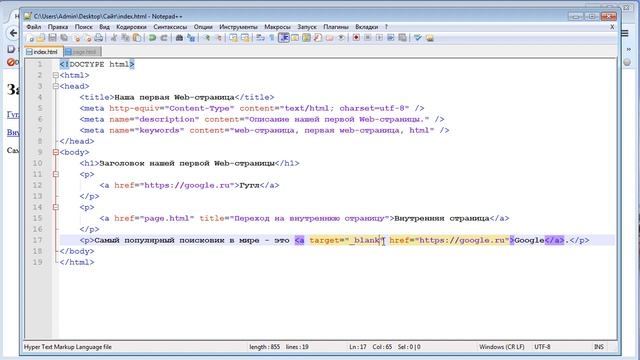Viewport: 640px width, 360px height.
Task: Open the Запуск menu
Action: tap(307, 27)
